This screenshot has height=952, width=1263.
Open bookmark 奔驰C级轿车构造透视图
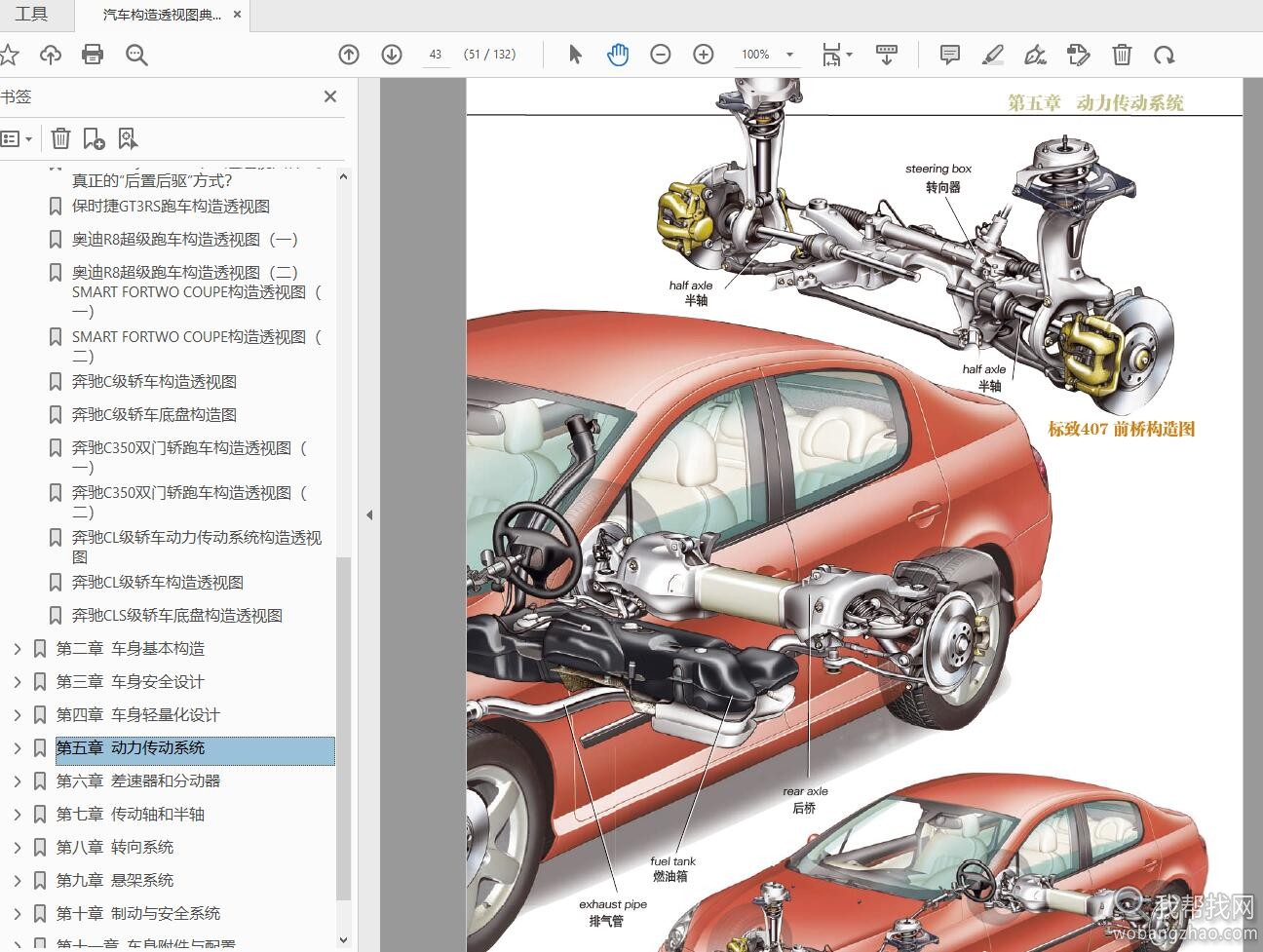tap(154, 382)
